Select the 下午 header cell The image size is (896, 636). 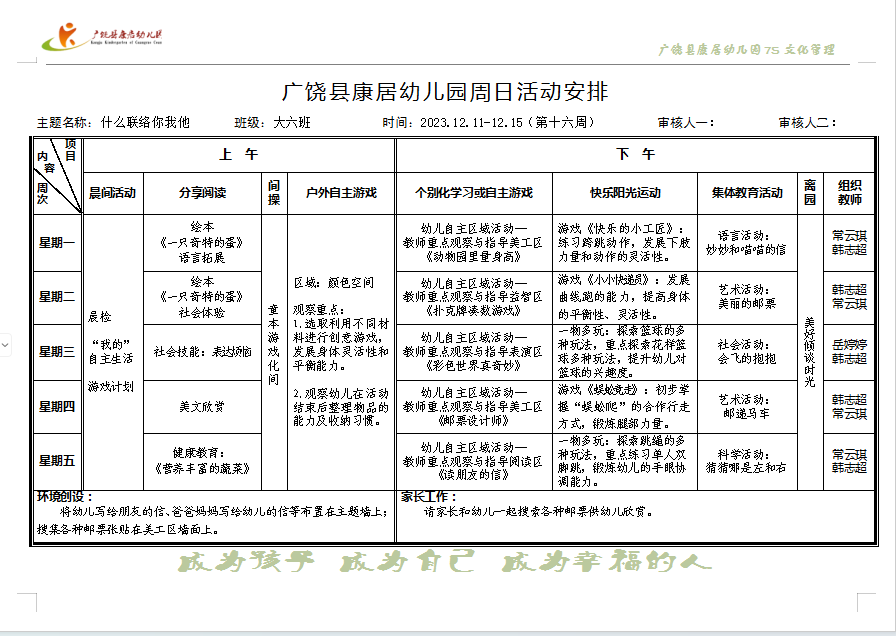click(x=635, y=154)
